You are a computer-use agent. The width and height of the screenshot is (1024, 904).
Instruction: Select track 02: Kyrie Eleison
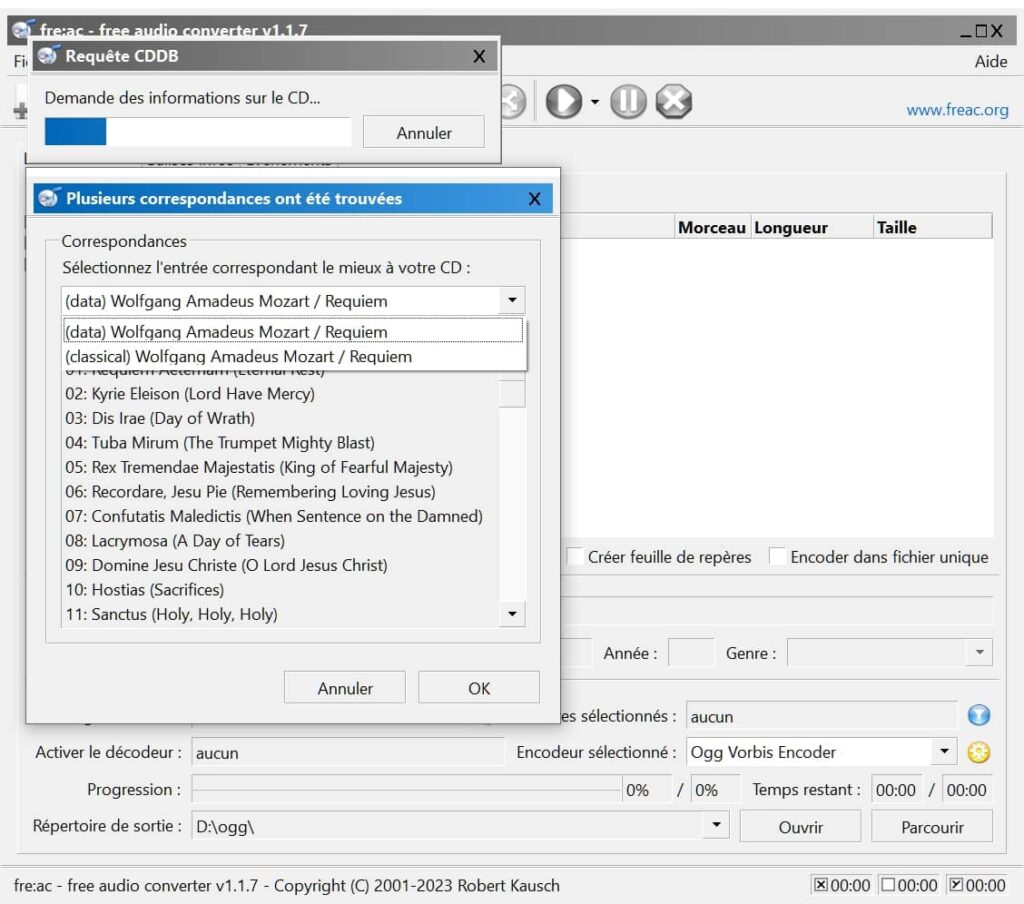(281, 394)
